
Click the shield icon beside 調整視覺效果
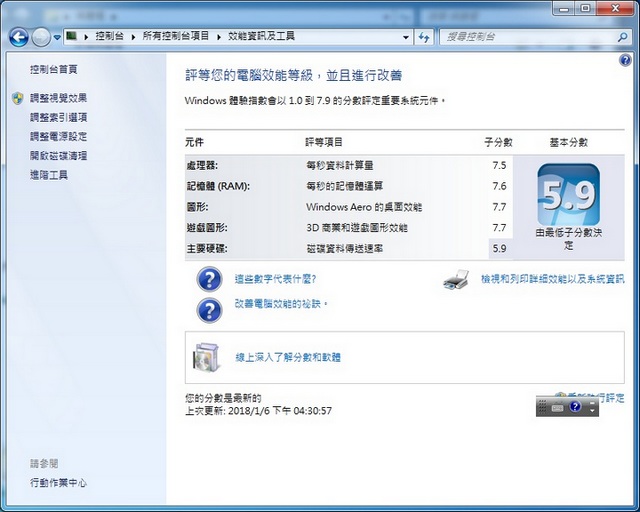pos(18,98)
